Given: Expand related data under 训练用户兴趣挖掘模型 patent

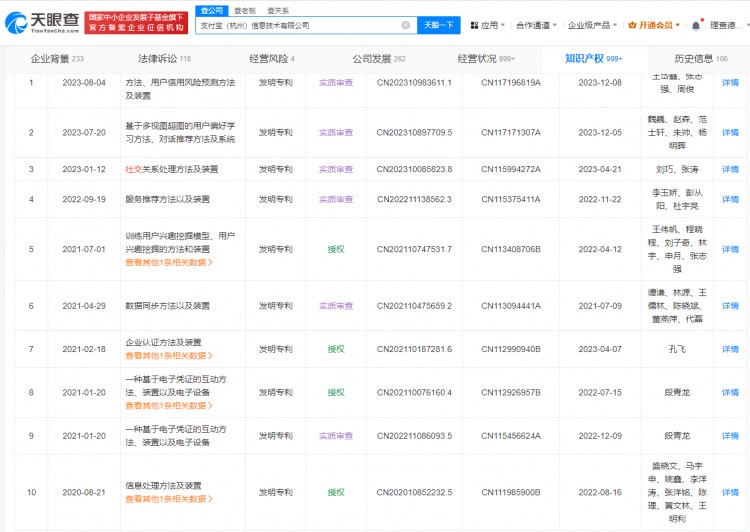Looking at the screenshot, I should 169,262.
